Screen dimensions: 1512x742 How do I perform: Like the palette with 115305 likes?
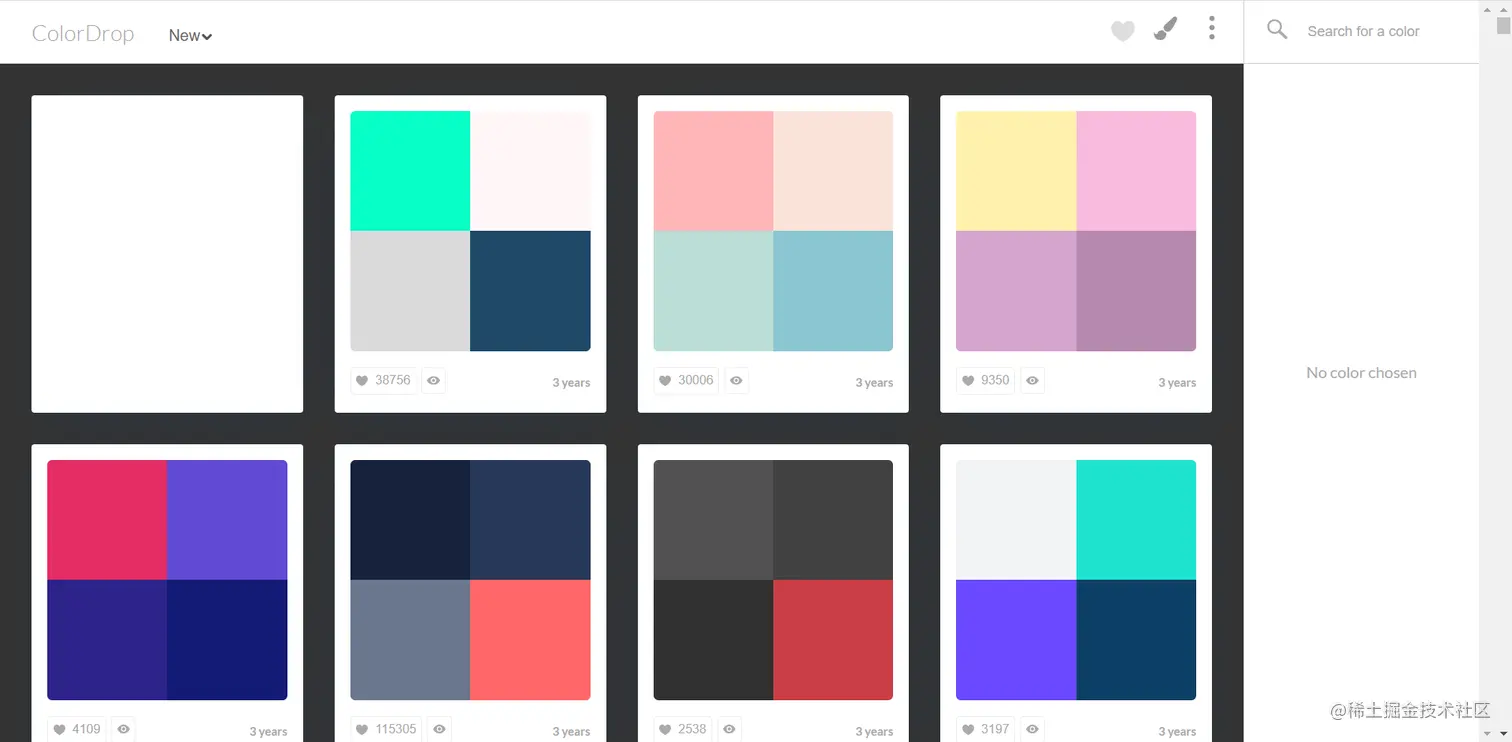click(x=386, y=729)
